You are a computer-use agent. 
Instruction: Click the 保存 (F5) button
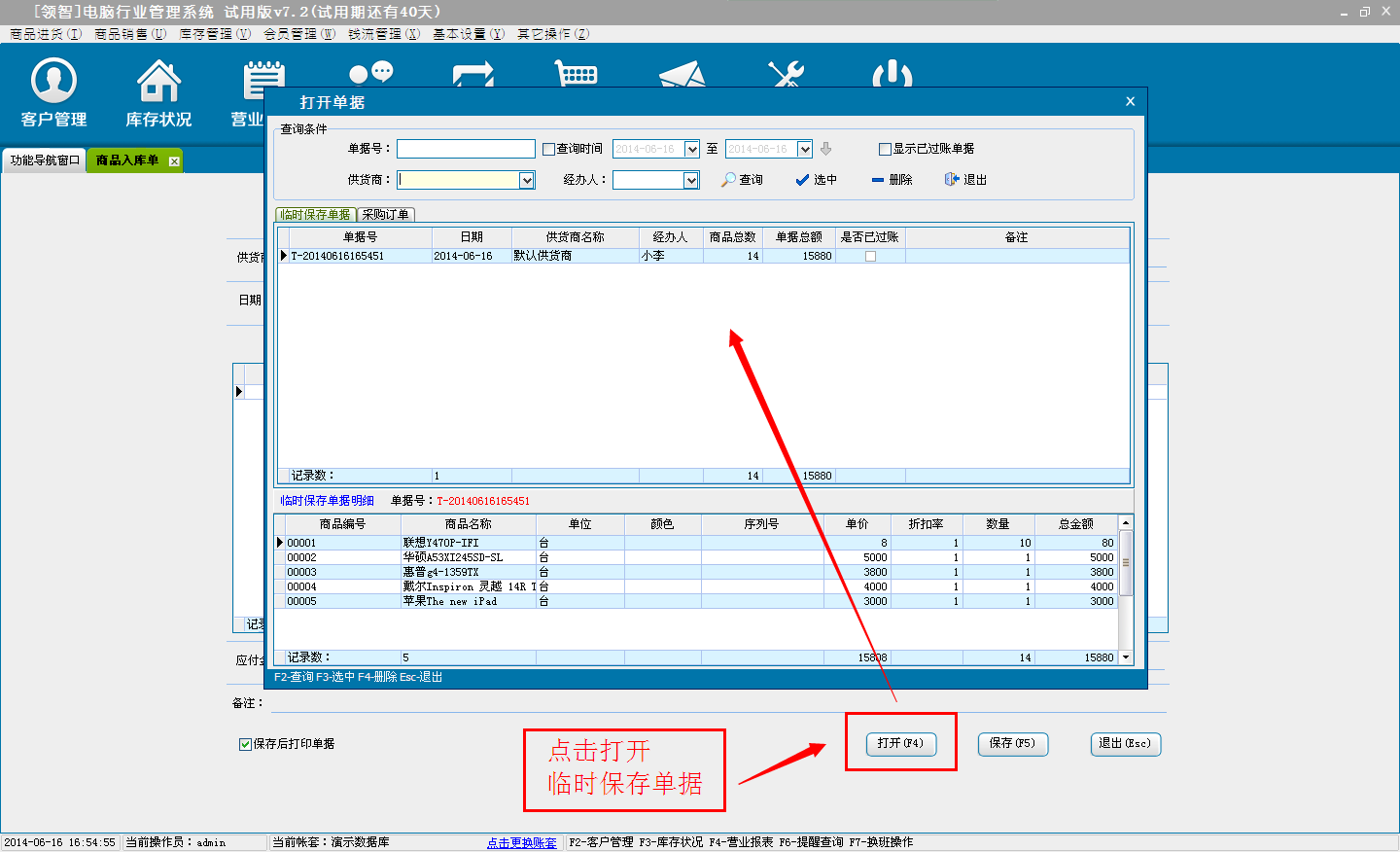[x=1012, y=743]
